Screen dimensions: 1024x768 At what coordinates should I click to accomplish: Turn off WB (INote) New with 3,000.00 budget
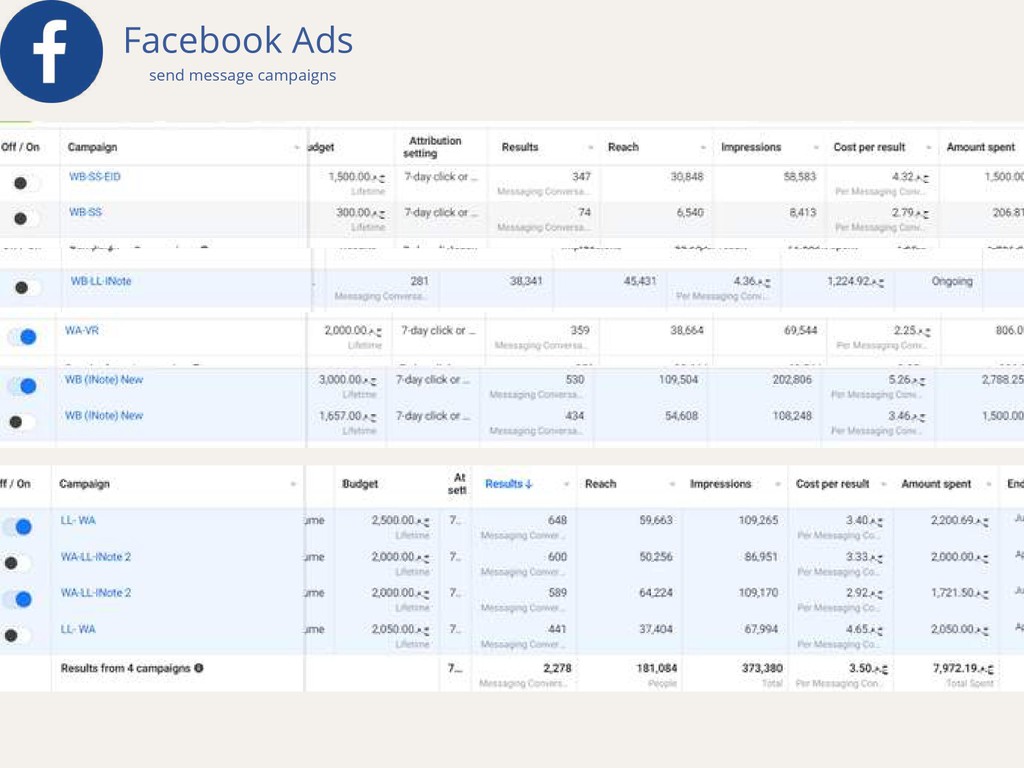pyautogui.click(x=22, y=387)
